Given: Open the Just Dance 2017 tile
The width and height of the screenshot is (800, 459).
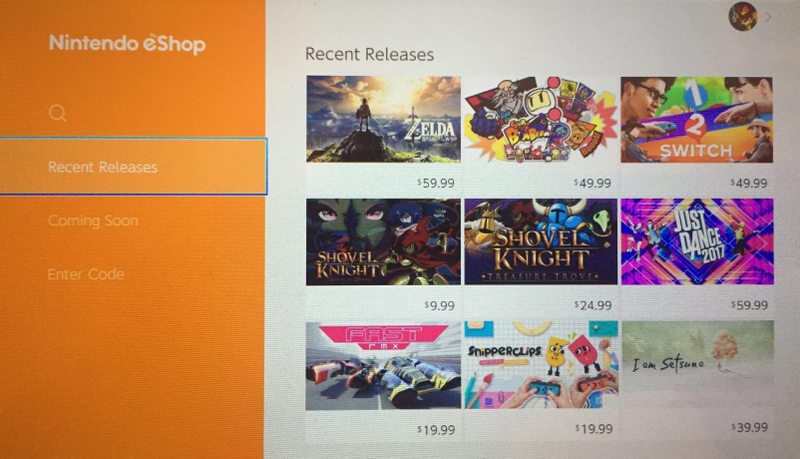Looking at the screenshot, I should point(697,241).
